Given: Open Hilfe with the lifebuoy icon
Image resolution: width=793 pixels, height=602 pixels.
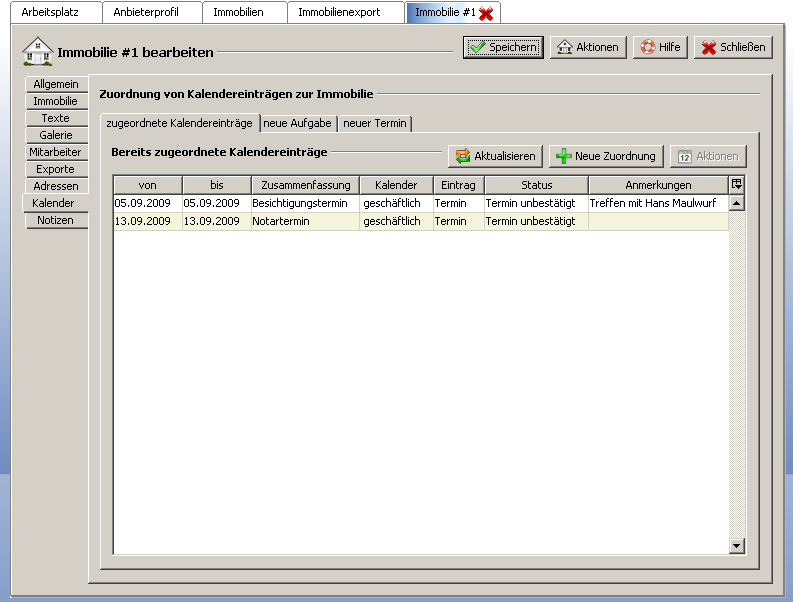Looking at the screenshot, I should click(x=660, y=47).
